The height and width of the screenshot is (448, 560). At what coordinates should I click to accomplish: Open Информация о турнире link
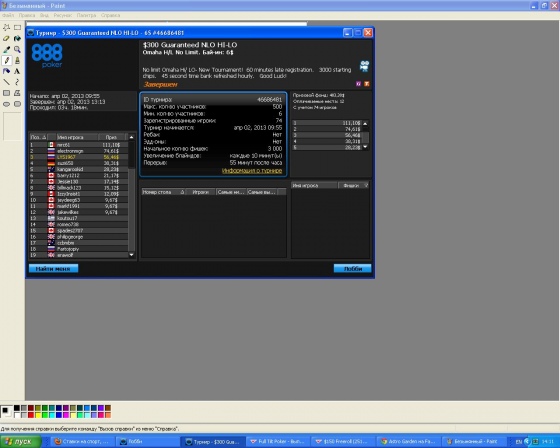click(x=252, y=171)
